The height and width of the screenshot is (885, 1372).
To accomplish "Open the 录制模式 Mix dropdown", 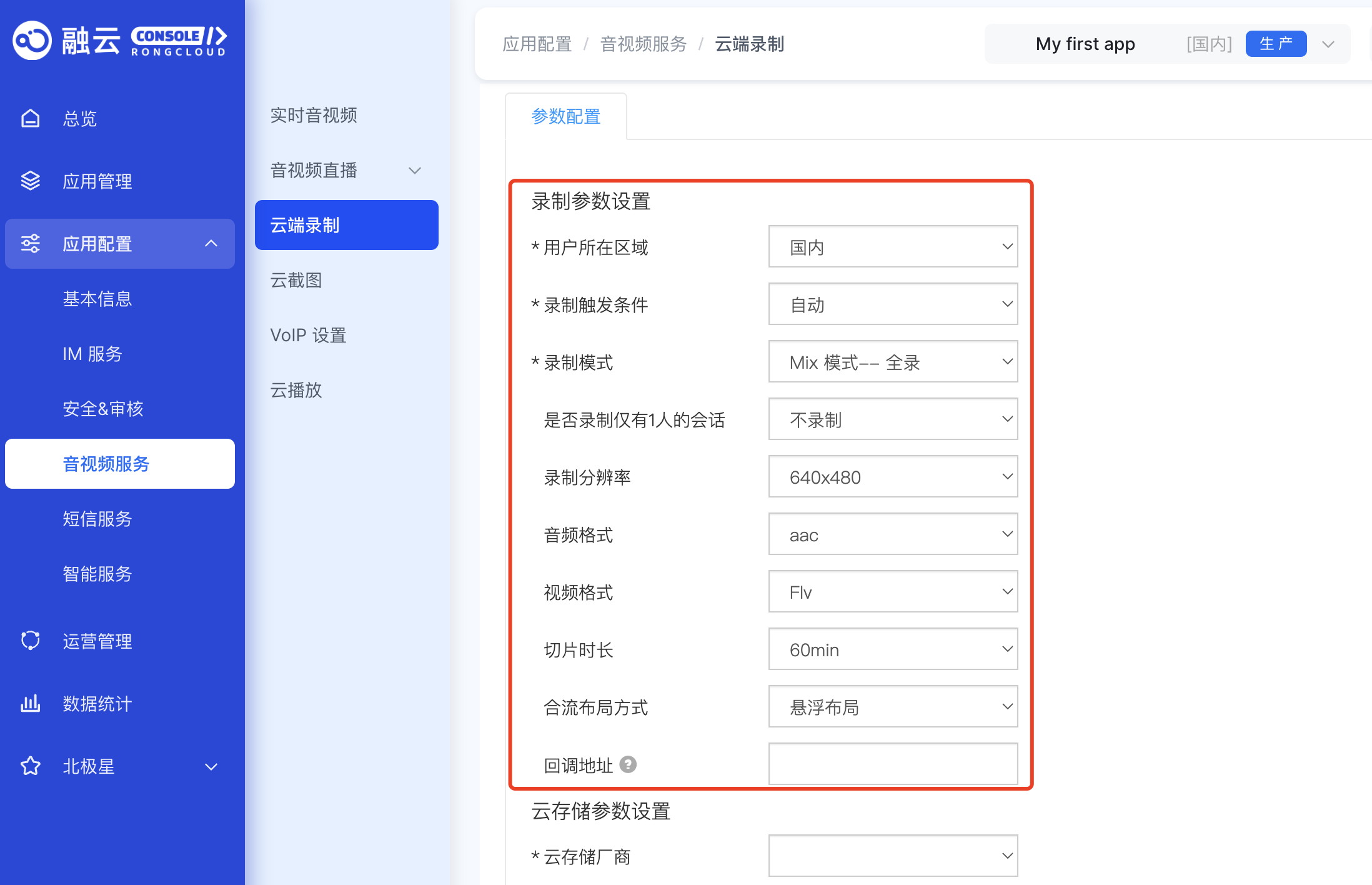I will click(x=892, y=362).
